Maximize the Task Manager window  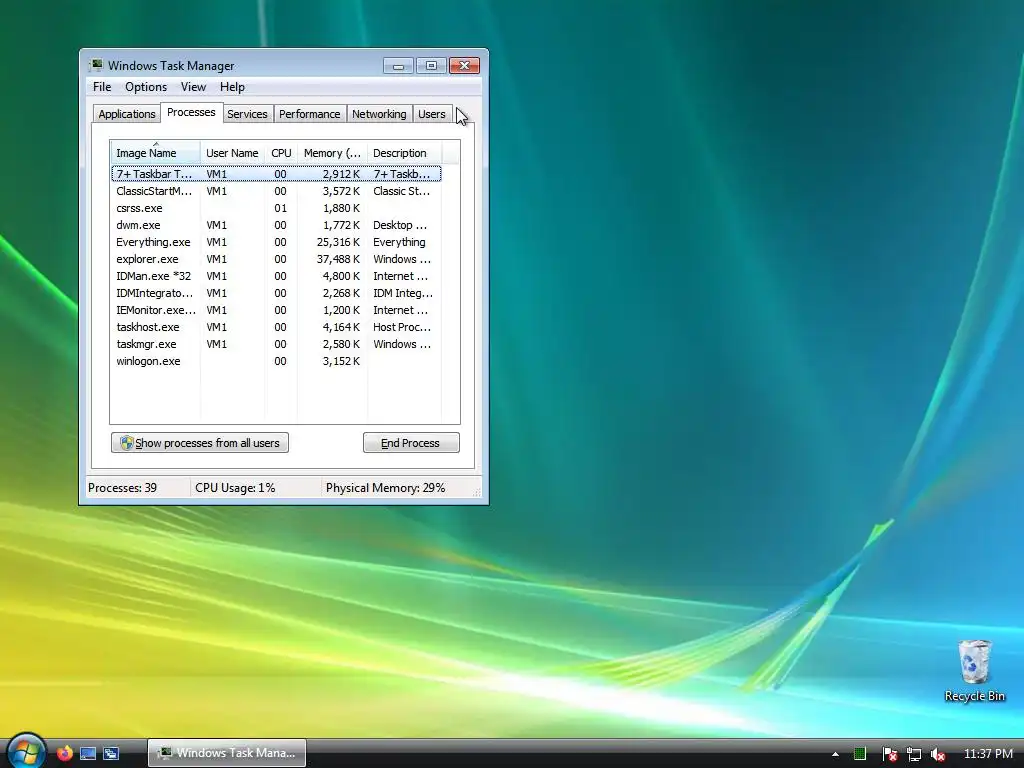(431, 65)
